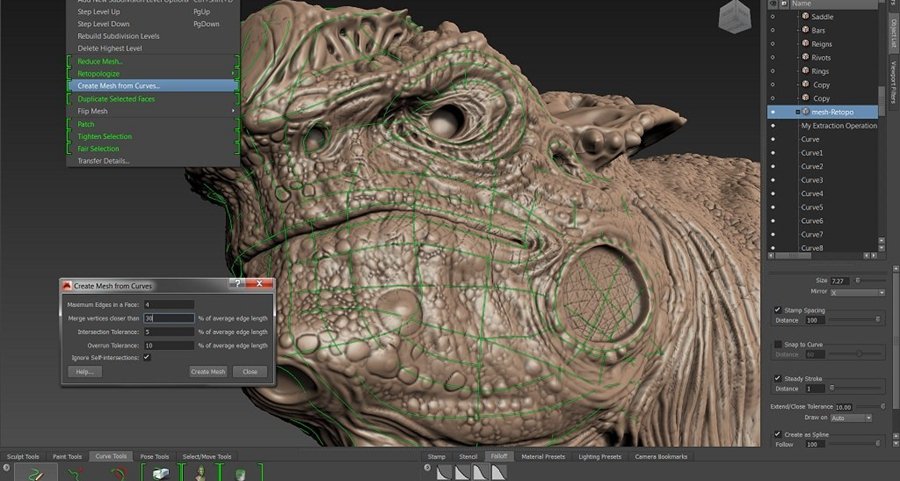Select the Curve Create tool icon
900x481 pixels.
[x=36, y=474]
